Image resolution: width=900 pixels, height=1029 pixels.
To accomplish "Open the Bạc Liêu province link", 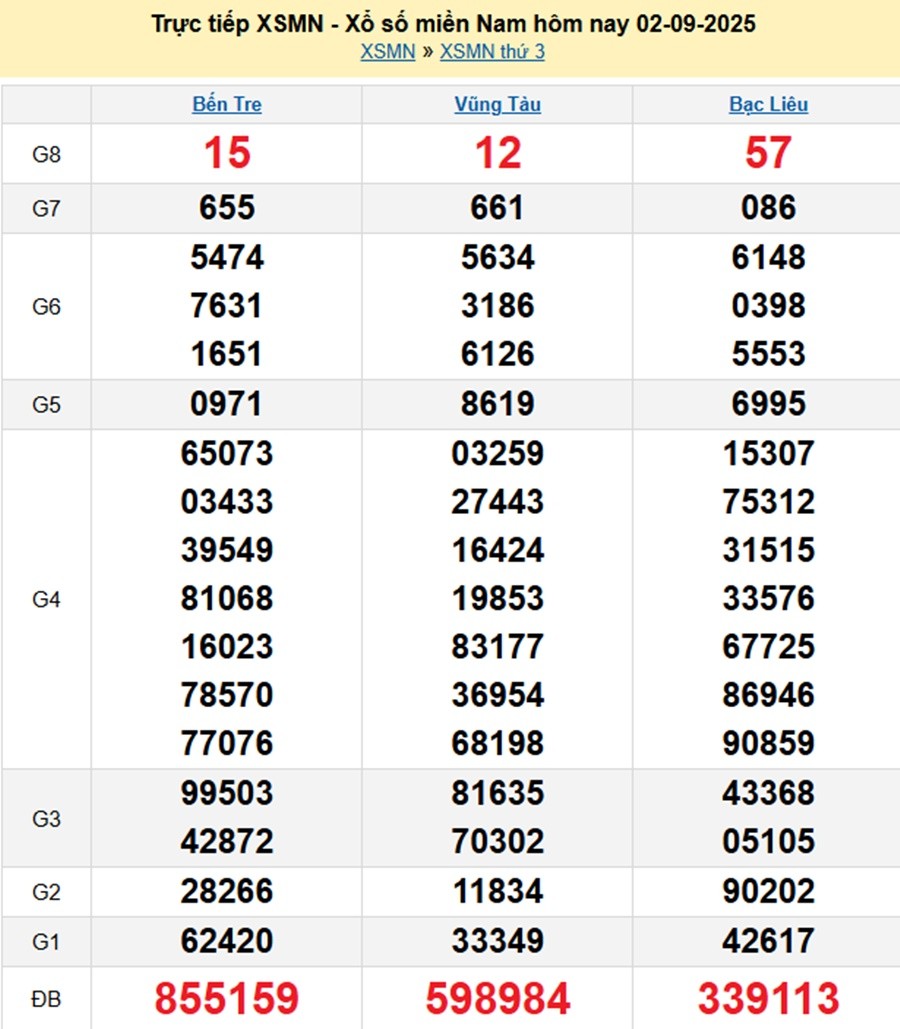I will 768,104.
